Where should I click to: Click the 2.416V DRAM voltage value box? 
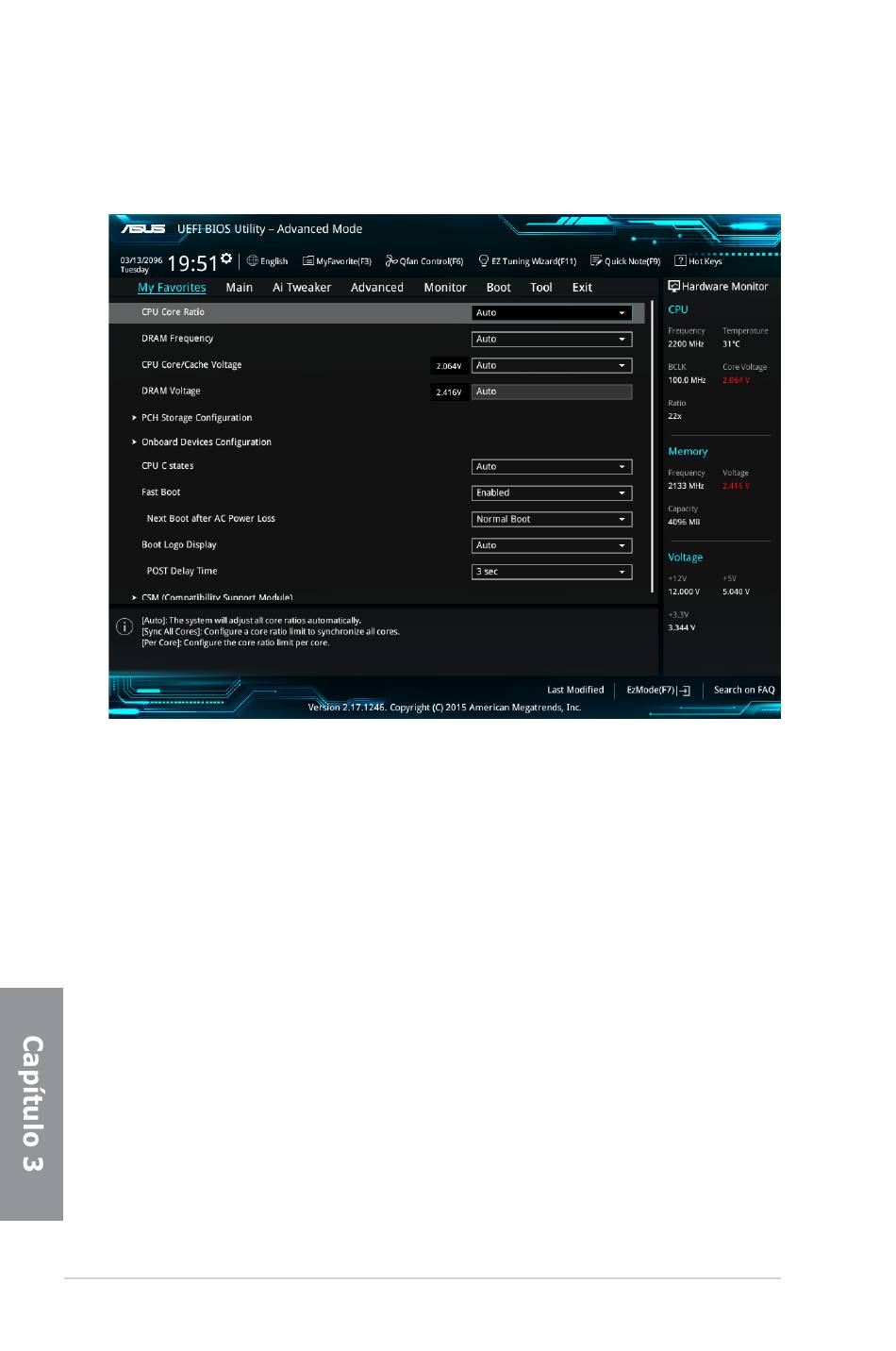(449, 392)
